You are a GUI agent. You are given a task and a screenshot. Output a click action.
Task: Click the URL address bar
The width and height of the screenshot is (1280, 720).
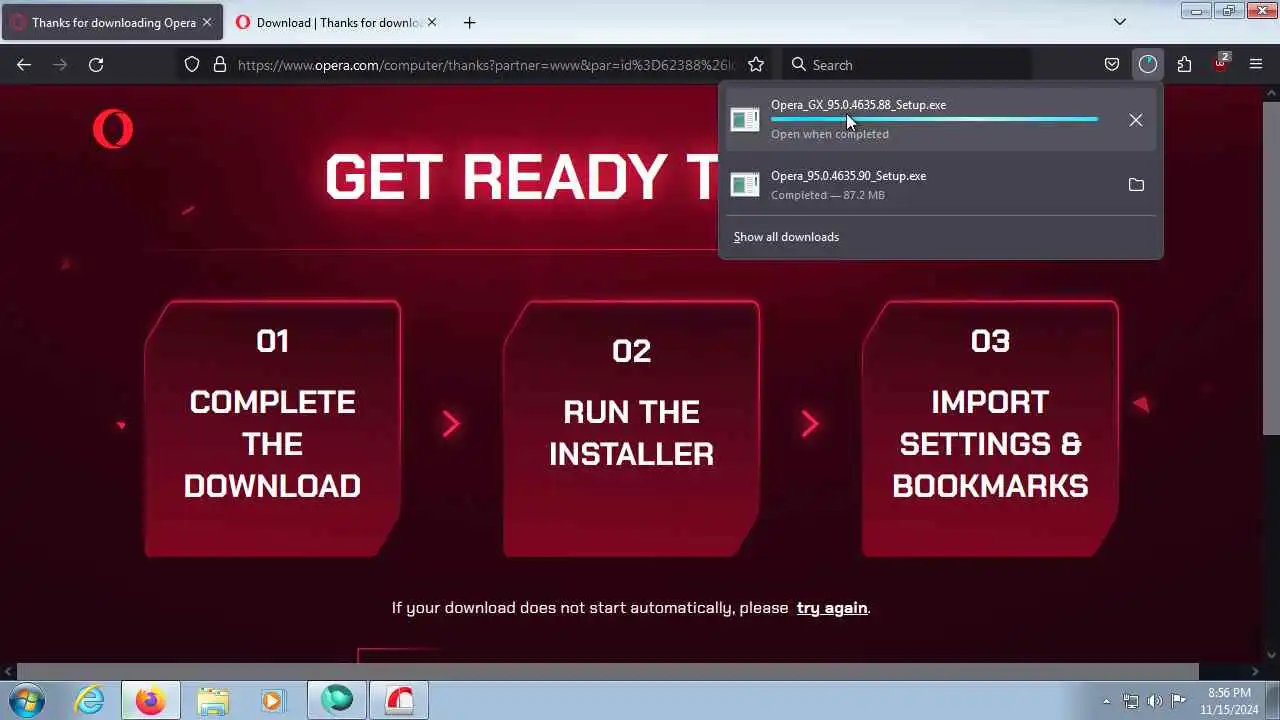tap(485, 64)
